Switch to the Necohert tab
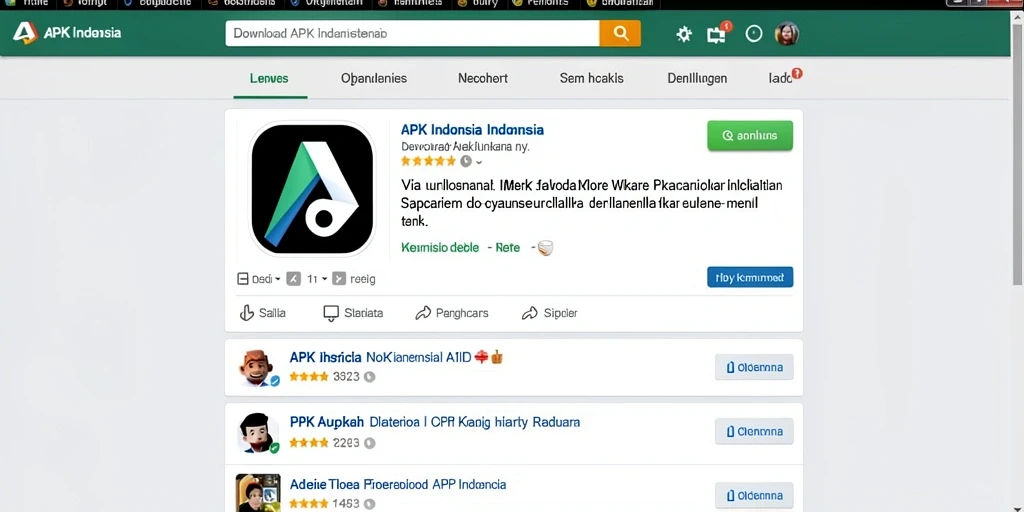 [483, 78]
